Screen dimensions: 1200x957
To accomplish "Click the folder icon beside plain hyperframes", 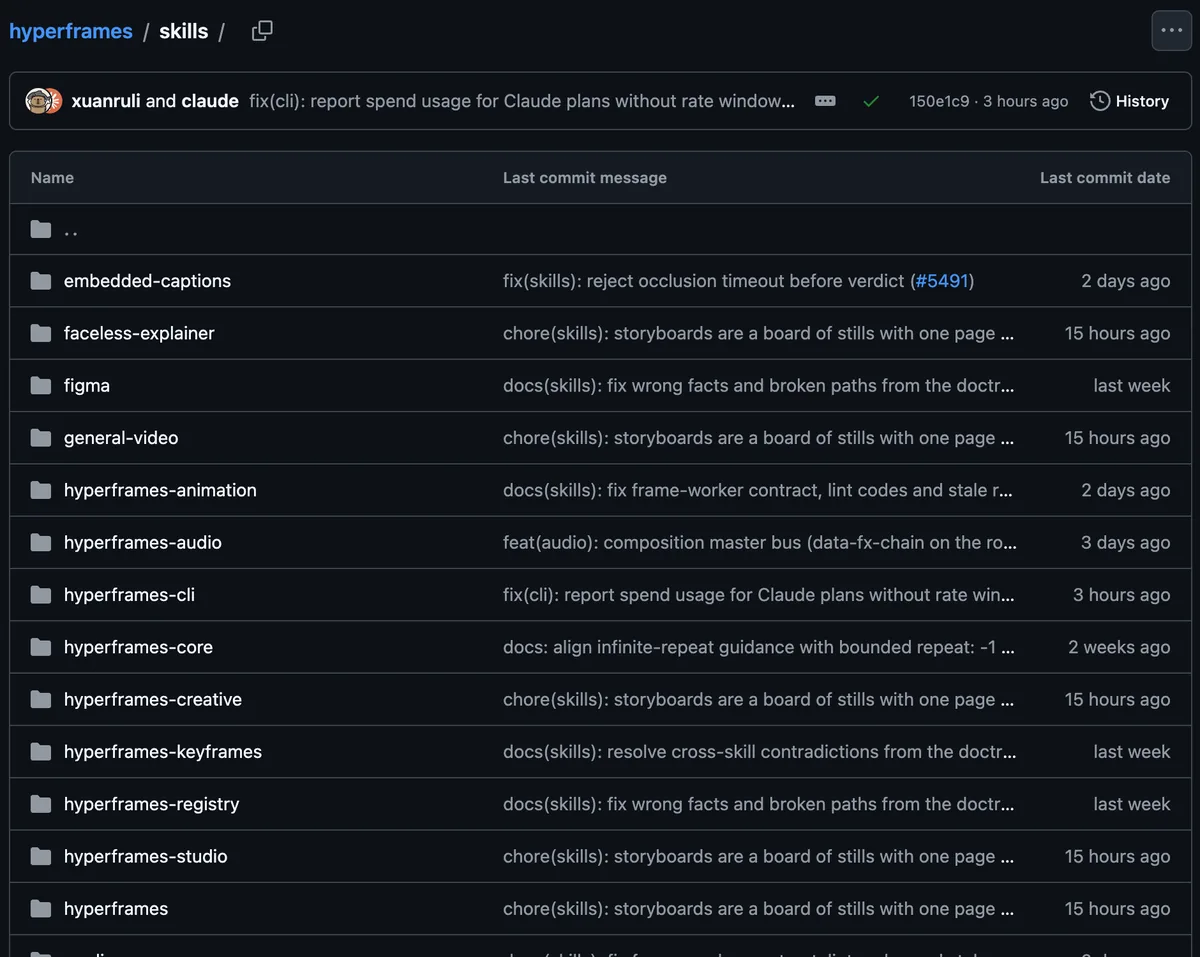I will click(x=41, y=909).
